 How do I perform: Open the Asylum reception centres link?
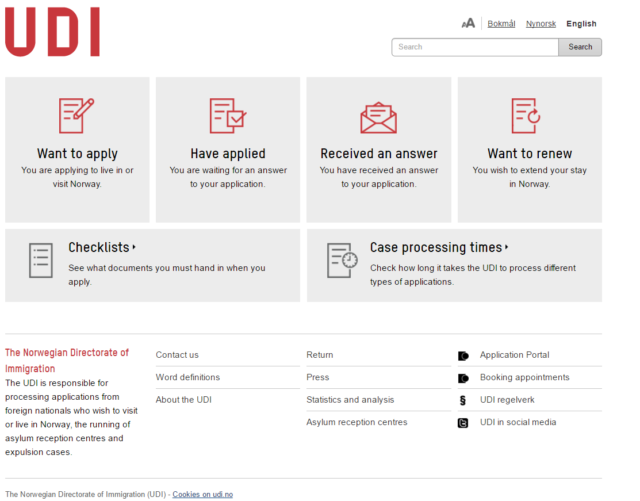pyautogui.click(x=357, y=422)
